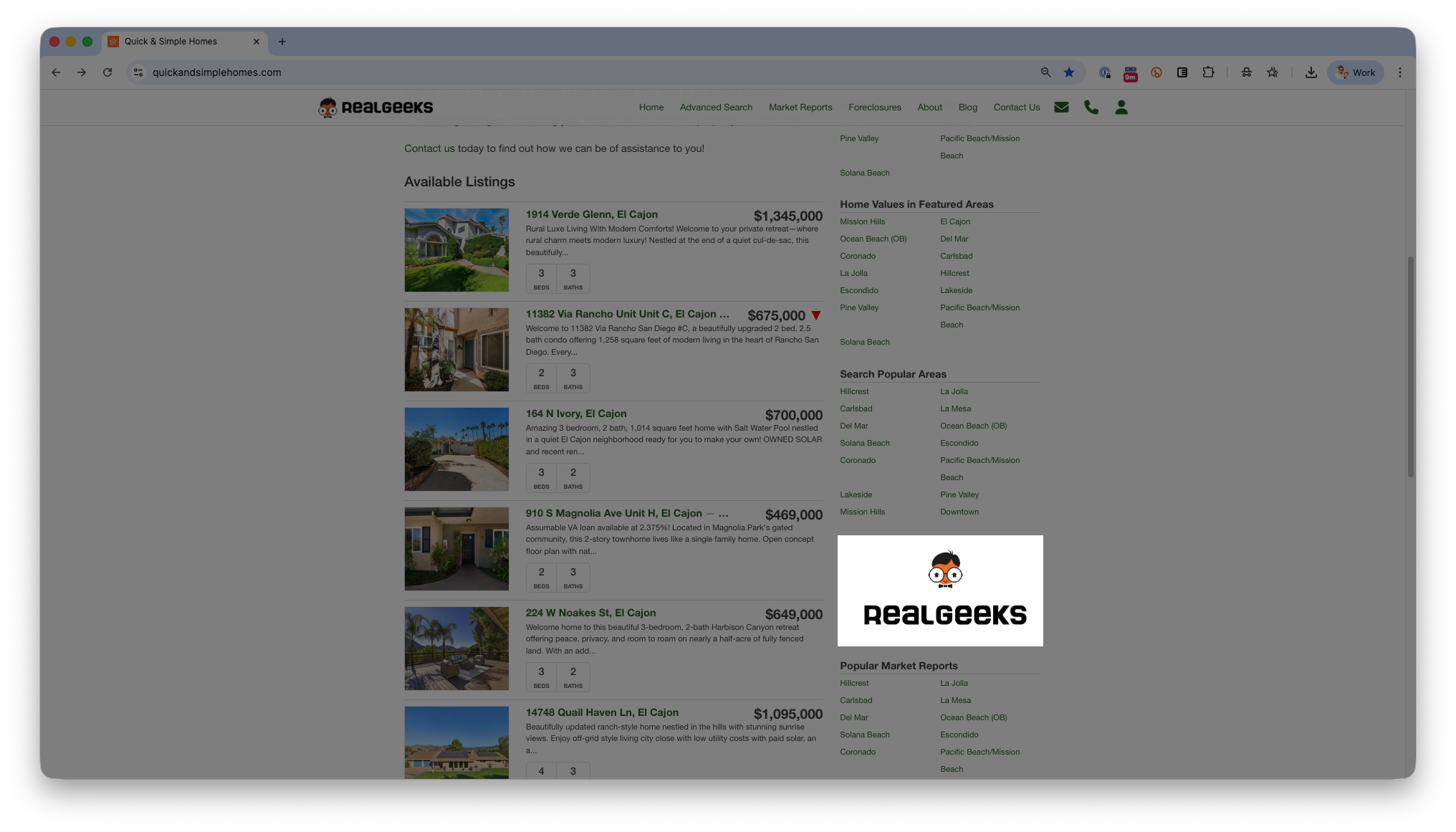Open the 164 N Ivory, El Cajon listing
Screen dimensions: 1456x832
(x=575, y=413)
